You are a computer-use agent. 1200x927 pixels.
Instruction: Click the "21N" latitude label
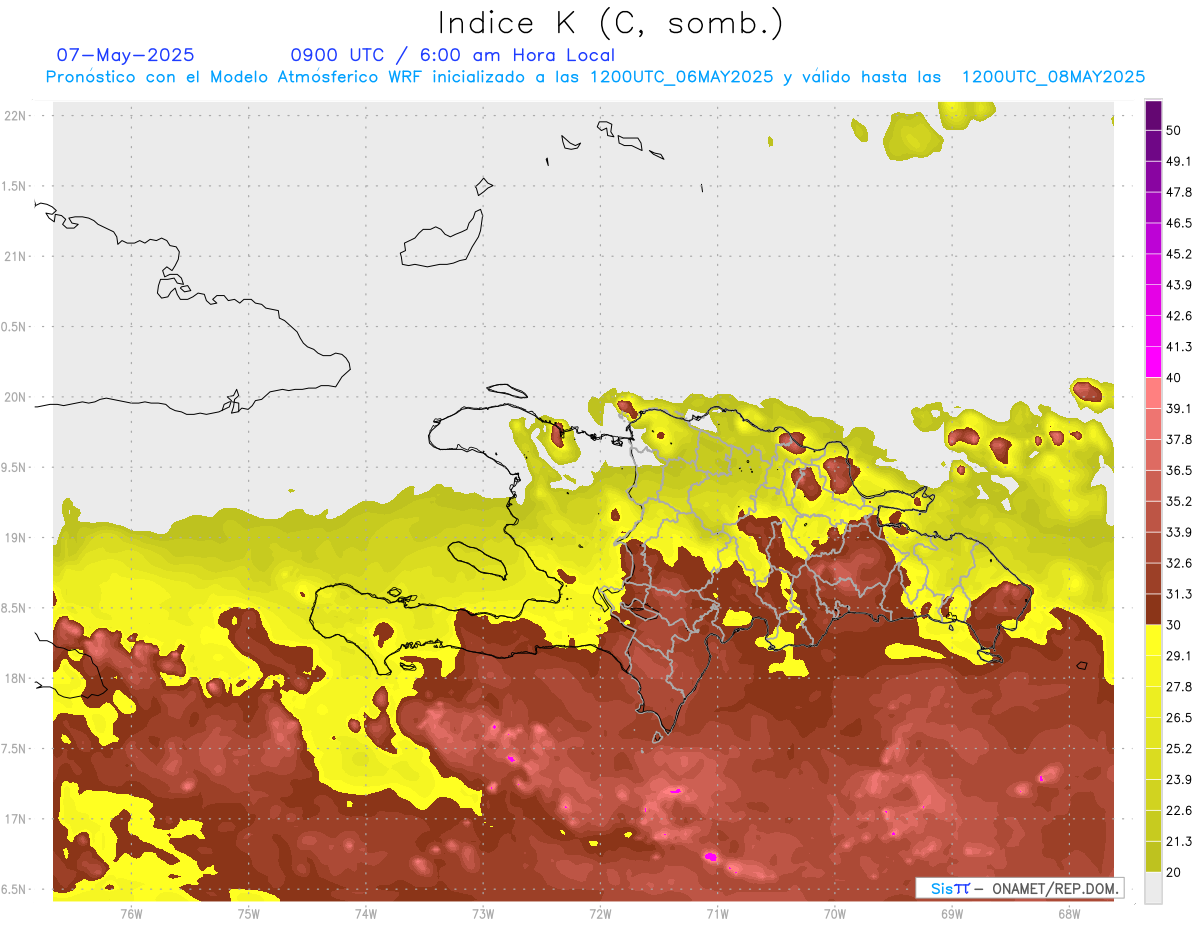pos(17,256)
